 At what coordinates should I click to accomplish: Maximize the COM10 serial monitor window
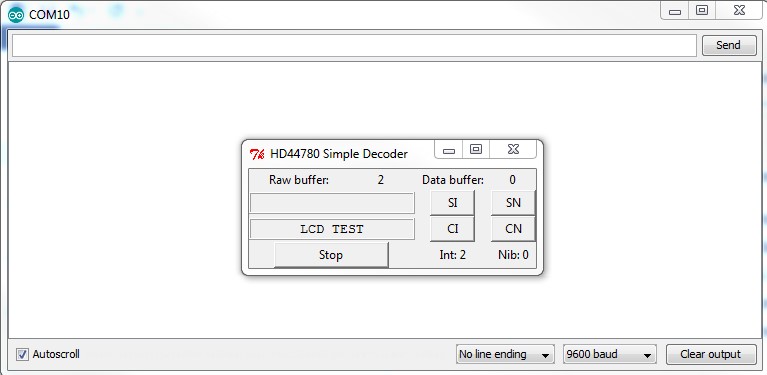(x=702, y=11)
